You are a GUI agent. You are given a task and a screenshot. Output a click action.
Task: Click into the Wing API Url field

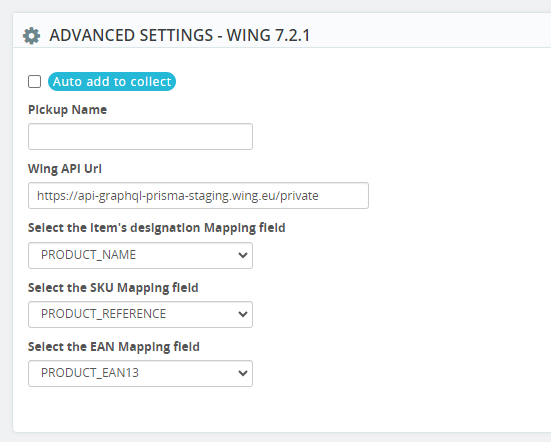pyautogui.click(x=198, y=195)
